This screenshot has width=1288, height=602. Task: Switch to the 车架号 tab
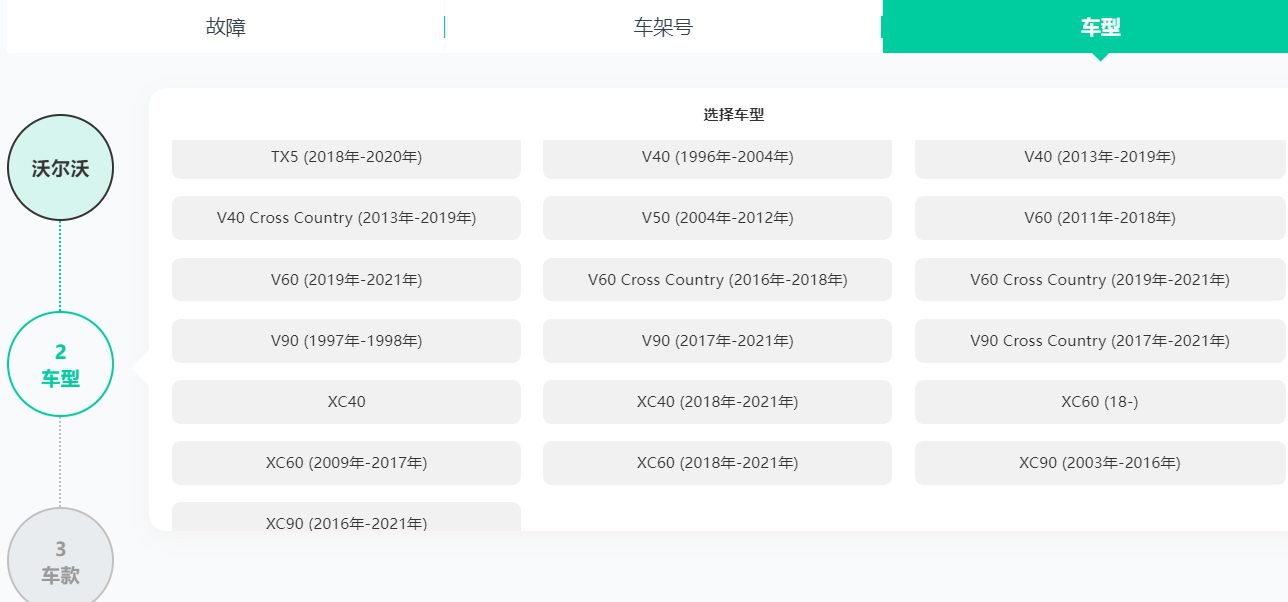663,27
